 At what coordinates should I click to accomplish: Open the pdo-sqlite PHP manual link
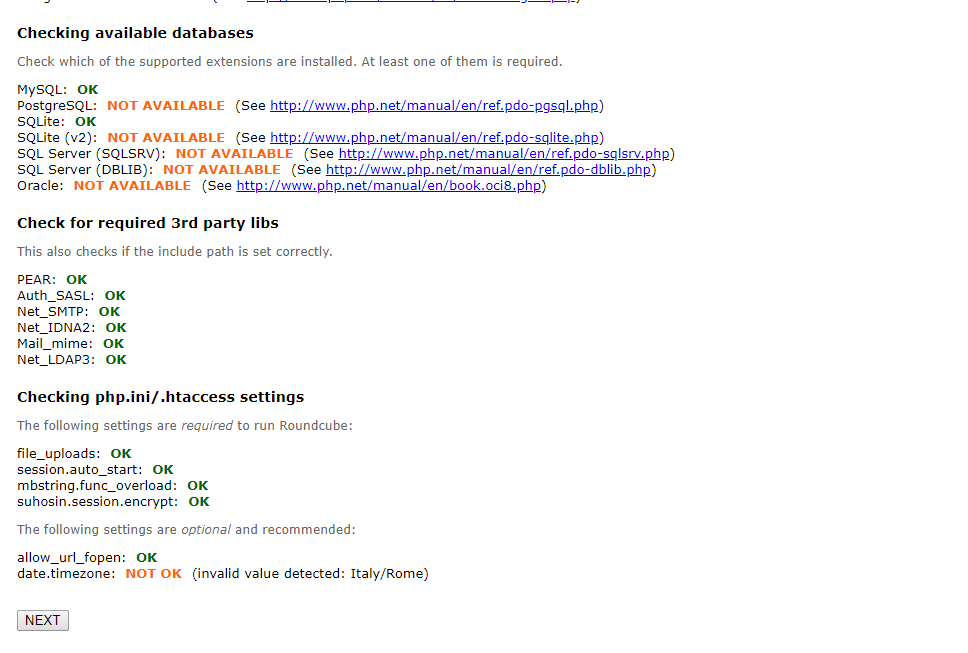coord(434,137)
